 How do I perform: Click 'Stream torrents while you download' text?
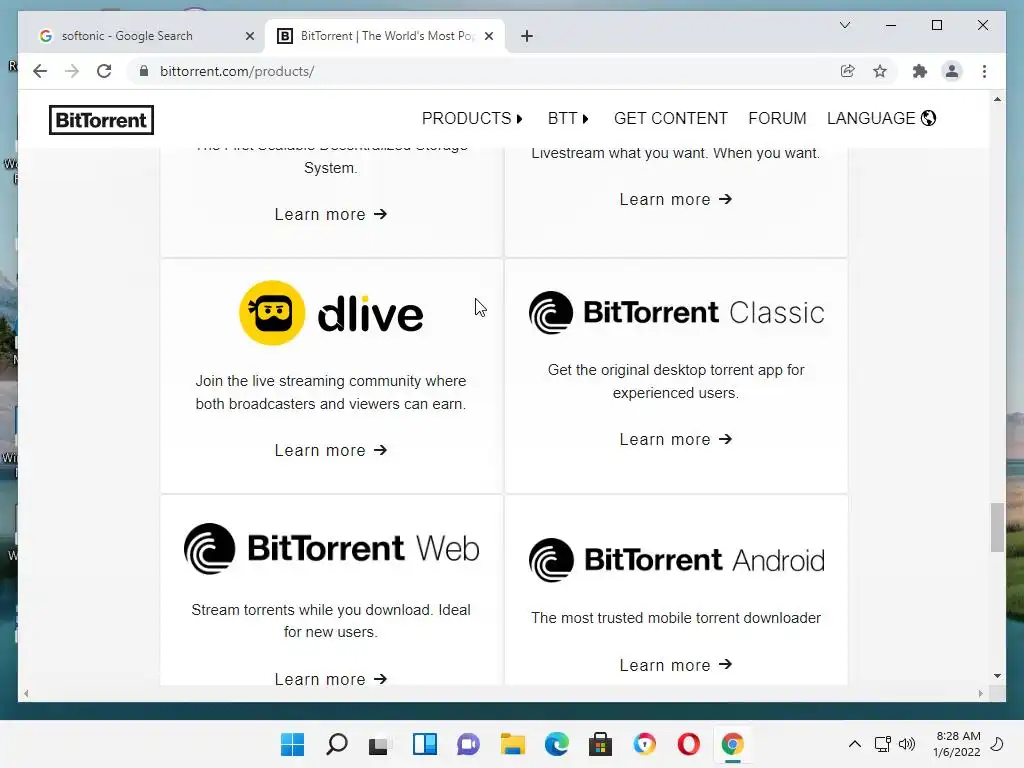[x=330, y=620]
